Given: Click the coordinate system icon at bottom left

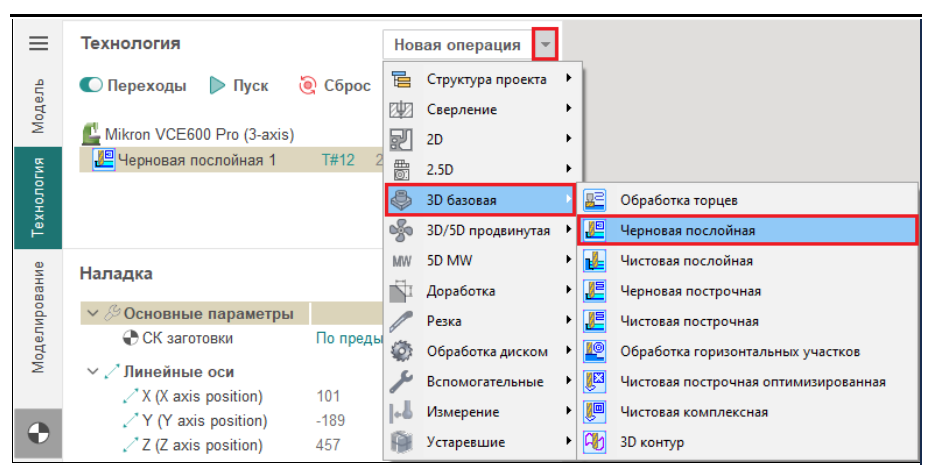Looking at the screenshot, I should point(38,434).
